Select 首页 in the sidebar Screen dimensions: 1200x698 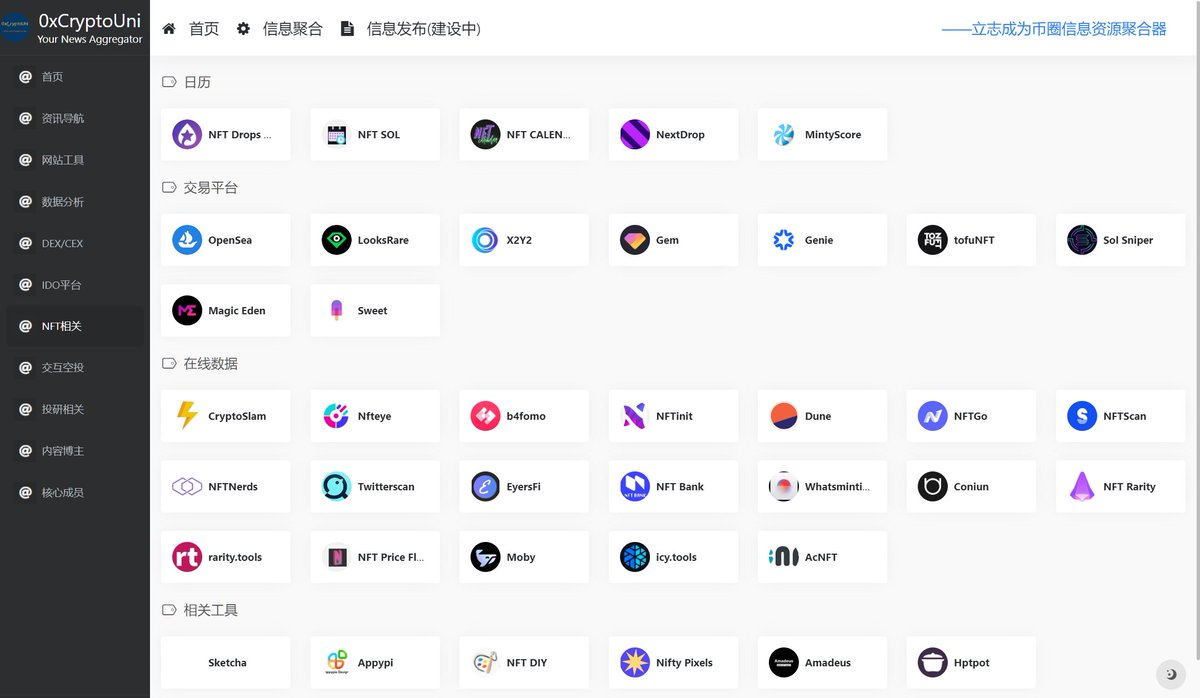coord(75,77)
